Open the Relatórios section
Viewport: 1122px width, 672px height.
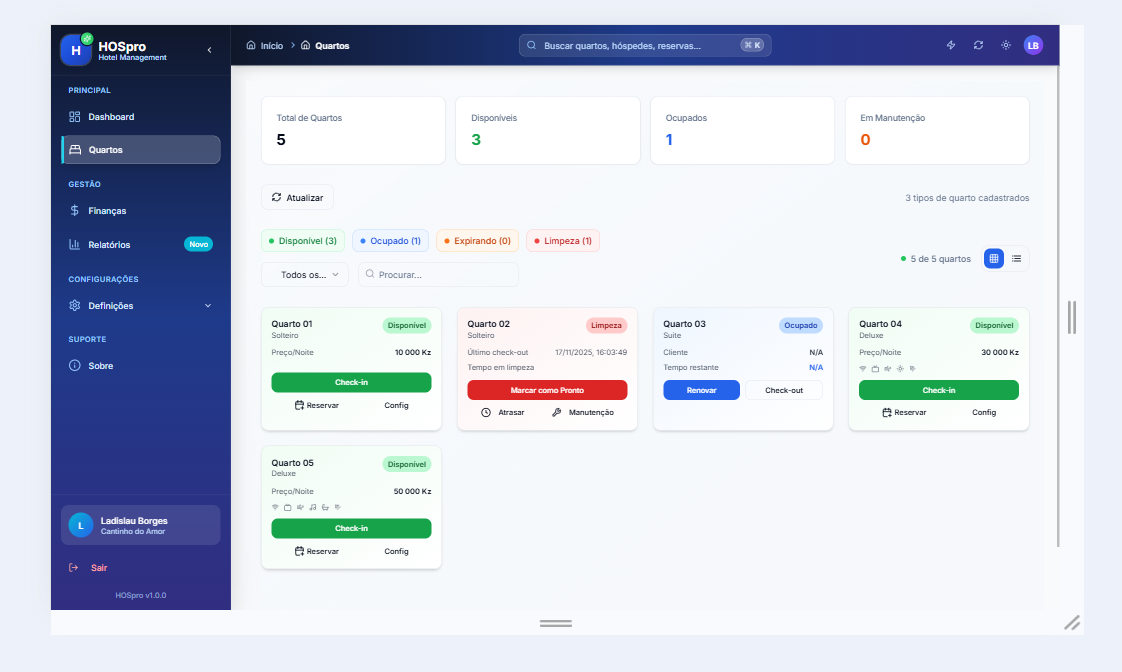(x=112, y=244)
